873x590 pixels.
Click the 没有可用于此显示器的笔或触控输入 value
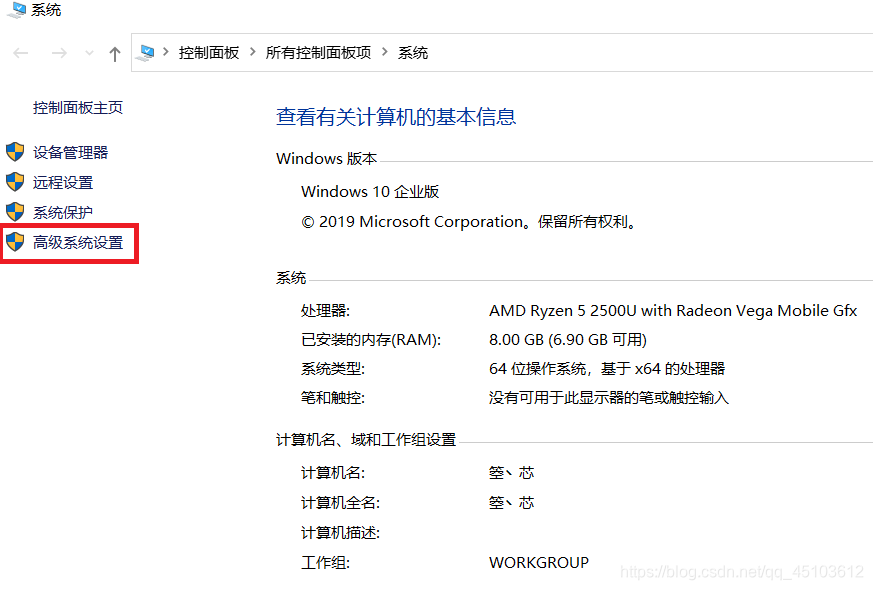pos(609,398)
